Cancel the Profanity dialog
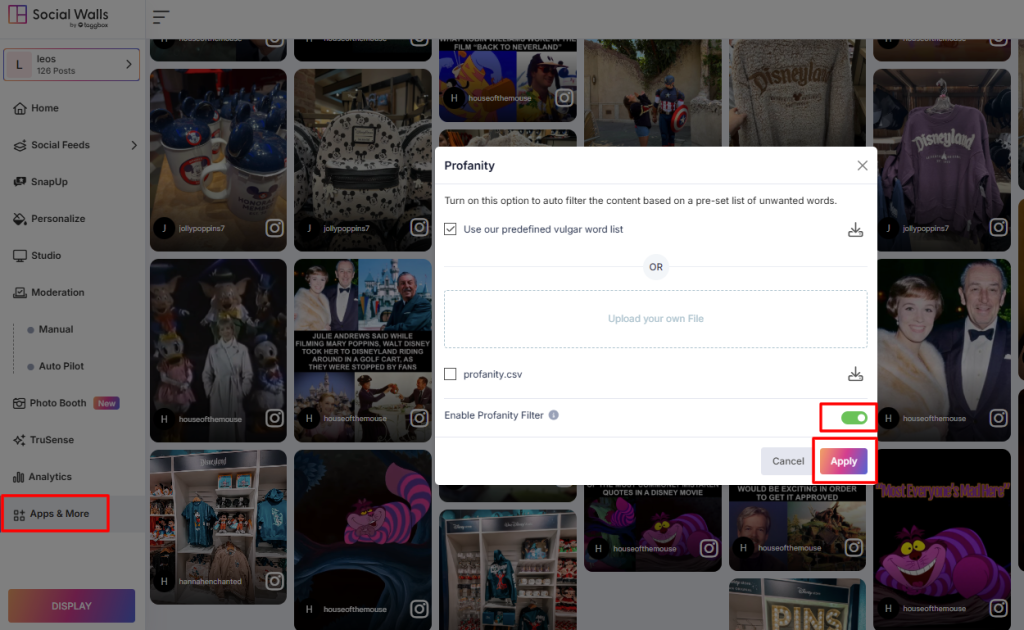This screenshot has width=1024, height=630. [787, 461]
